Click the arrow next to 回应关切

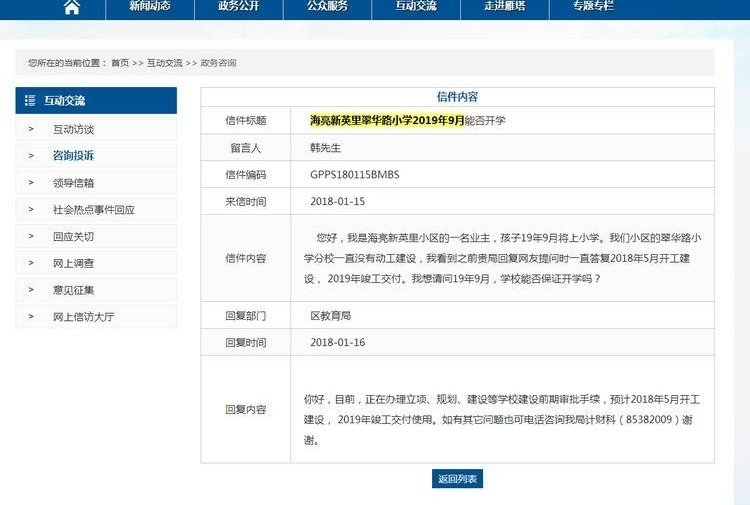point(31,236)
